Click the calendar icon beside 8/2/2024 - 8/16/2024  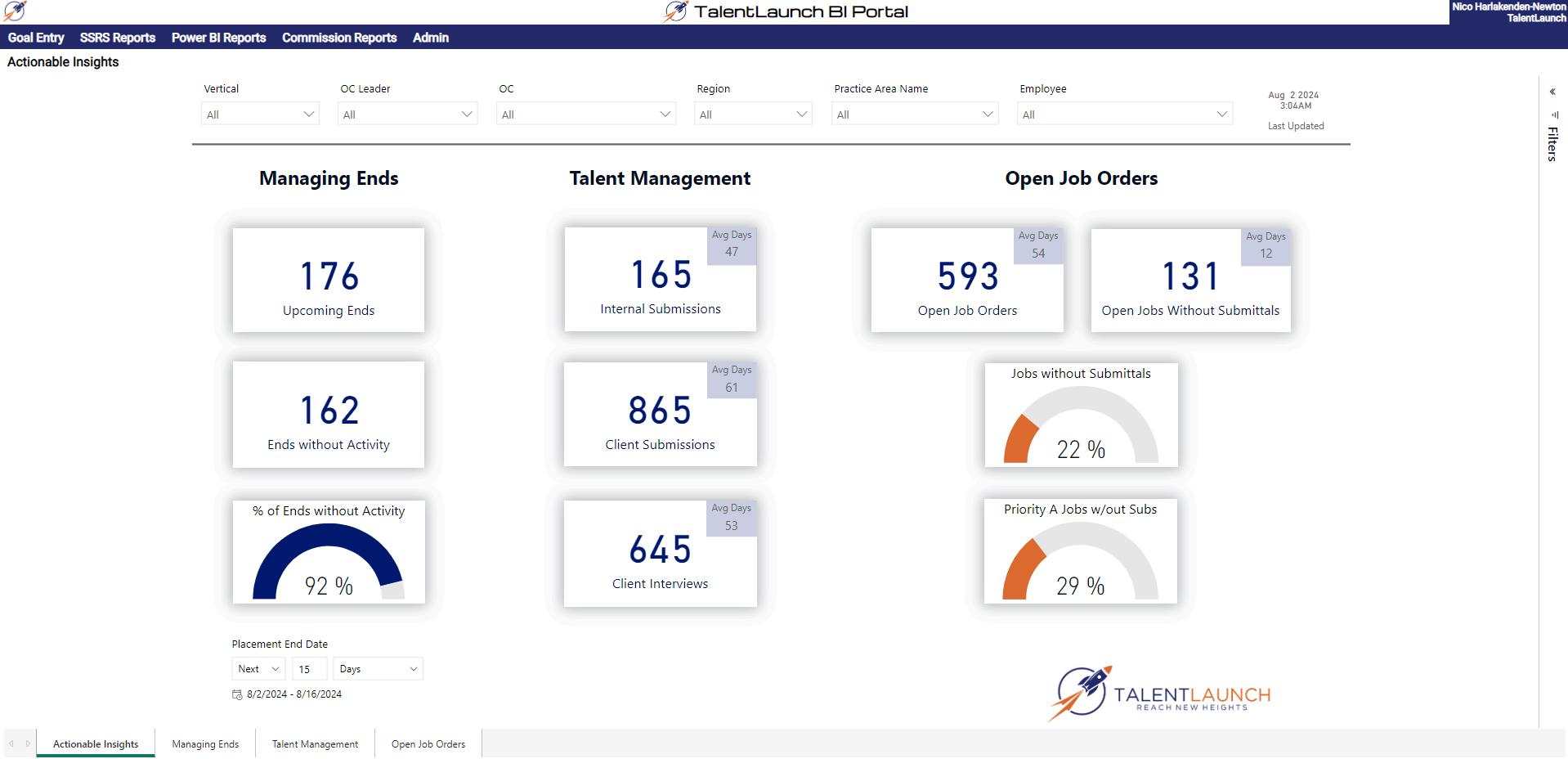tap(237, 694)
